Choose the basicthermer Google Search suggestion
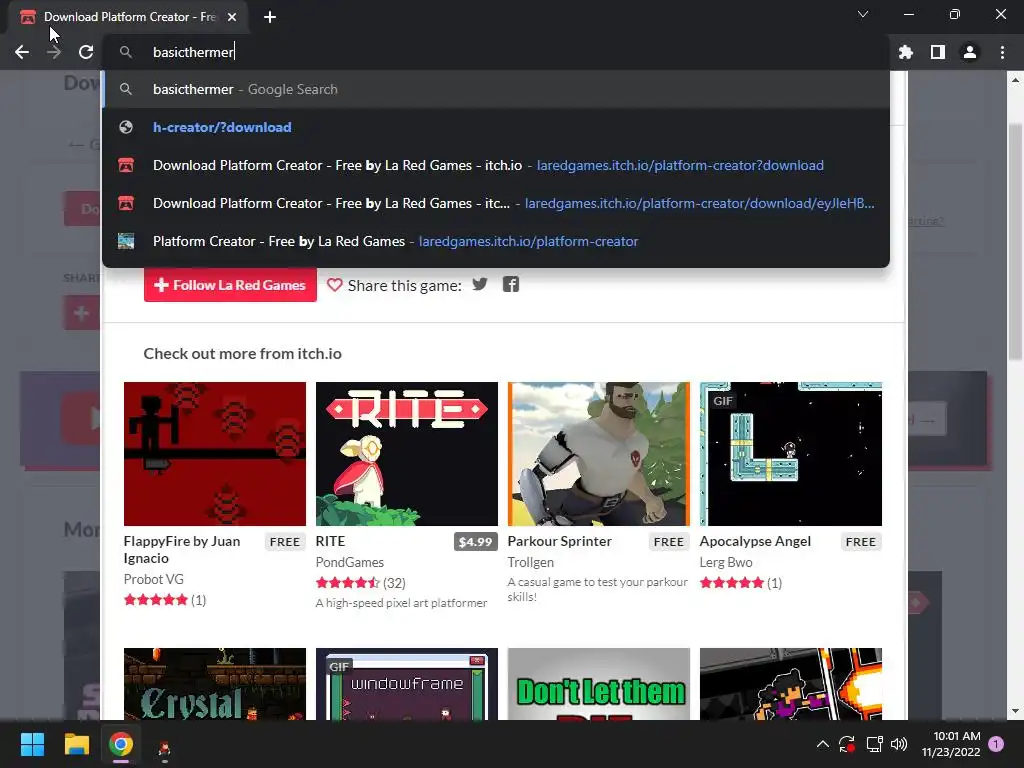Viewport: 1024px width, 768px height. point(496,89)
